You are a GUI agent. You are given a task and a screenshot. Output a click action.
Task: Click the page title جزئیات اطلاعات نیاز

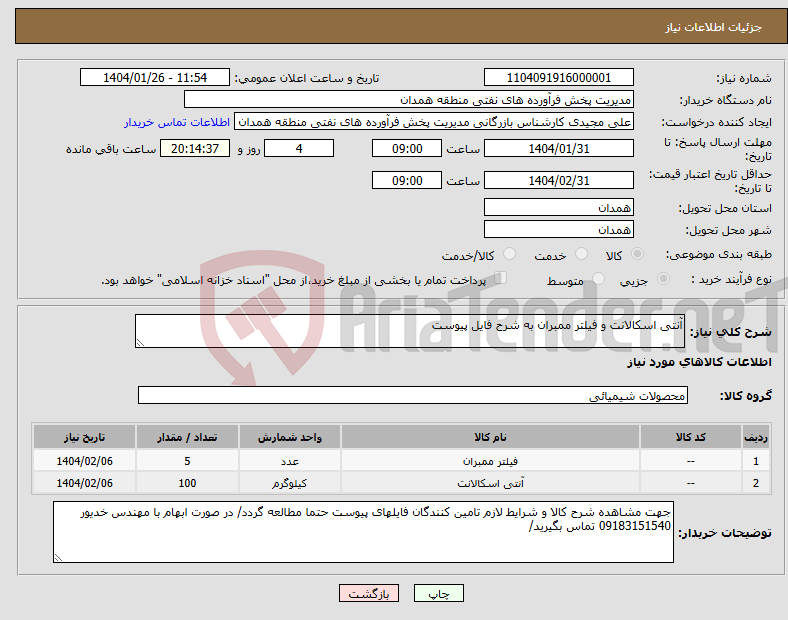713,27
